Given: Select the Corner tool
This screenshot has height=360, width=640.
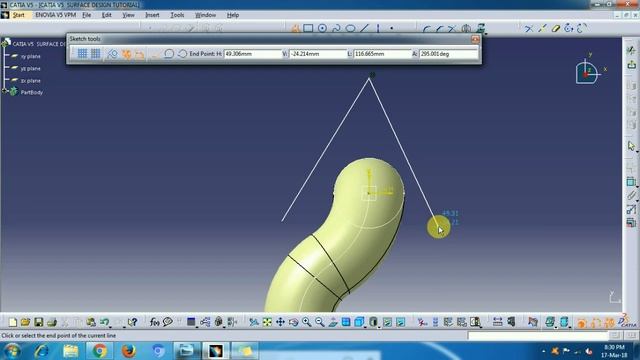Looking at the screenshot, I should point(426,29).
